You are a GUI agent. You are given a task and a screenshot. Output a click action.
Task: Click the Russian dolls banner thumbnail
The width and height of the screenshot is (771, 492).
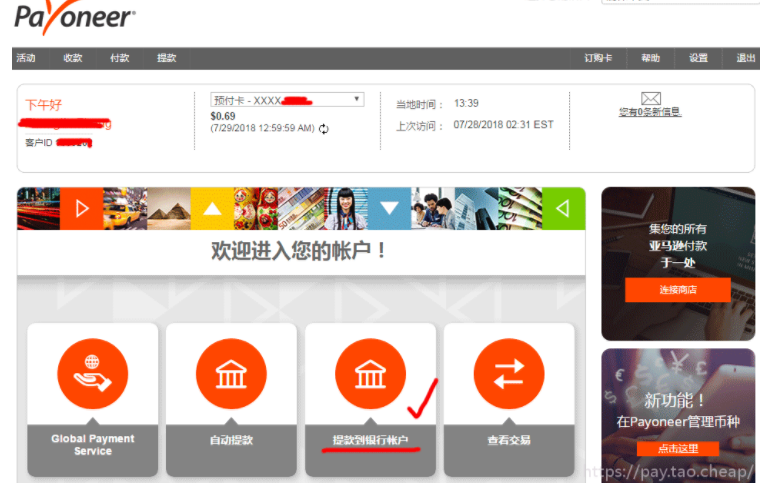click(x=255, y=208)
